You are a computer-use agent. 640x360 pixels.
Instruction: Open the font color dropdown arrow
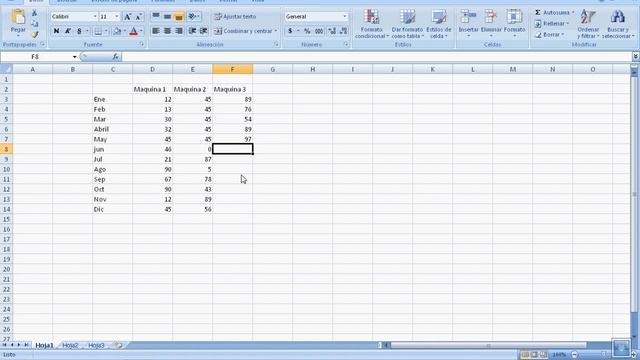(141, 31)
